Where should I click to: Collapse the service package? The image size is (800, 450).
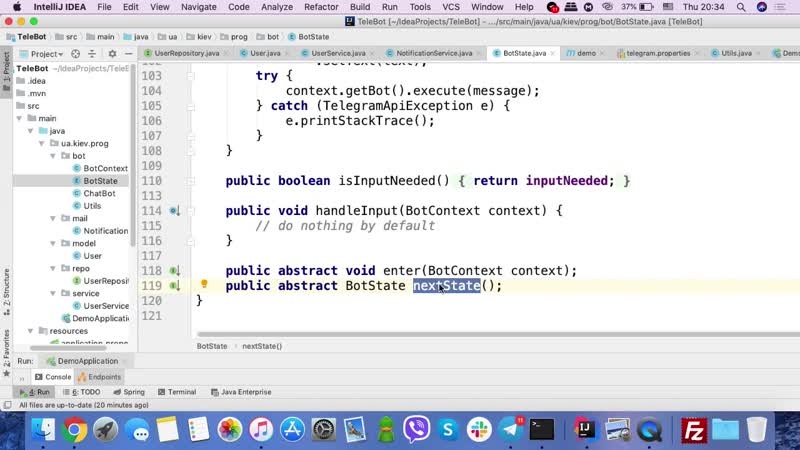click(53, 293)
